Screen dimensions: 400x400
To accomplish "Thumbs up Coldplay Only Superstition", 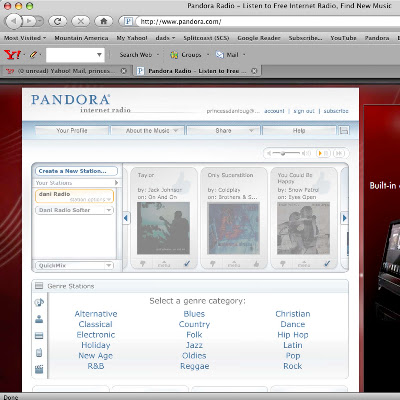I will [x=256, y=264].
